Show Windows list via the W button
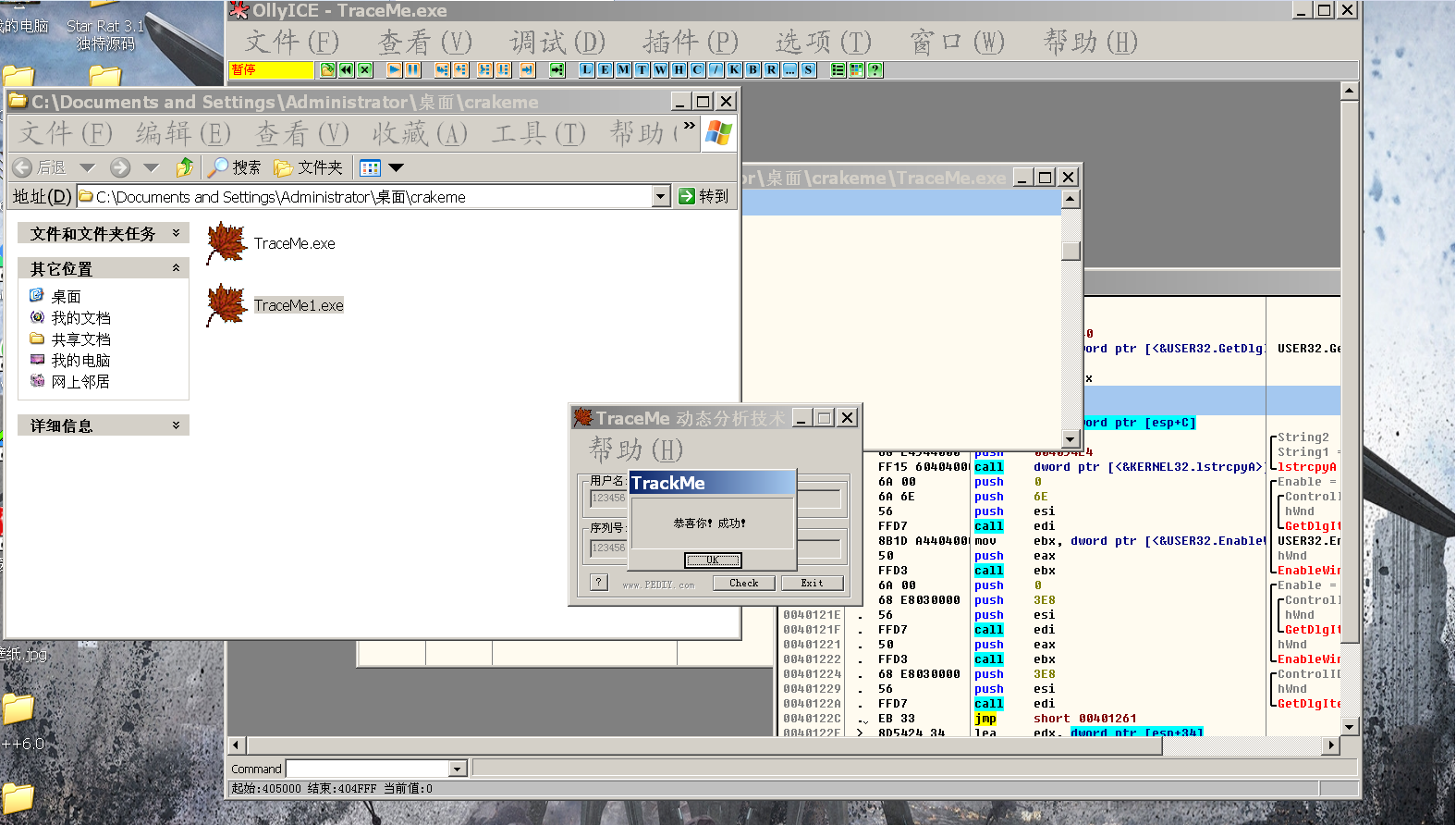This screenshot has height=825, width=1456. click(660, 69)
